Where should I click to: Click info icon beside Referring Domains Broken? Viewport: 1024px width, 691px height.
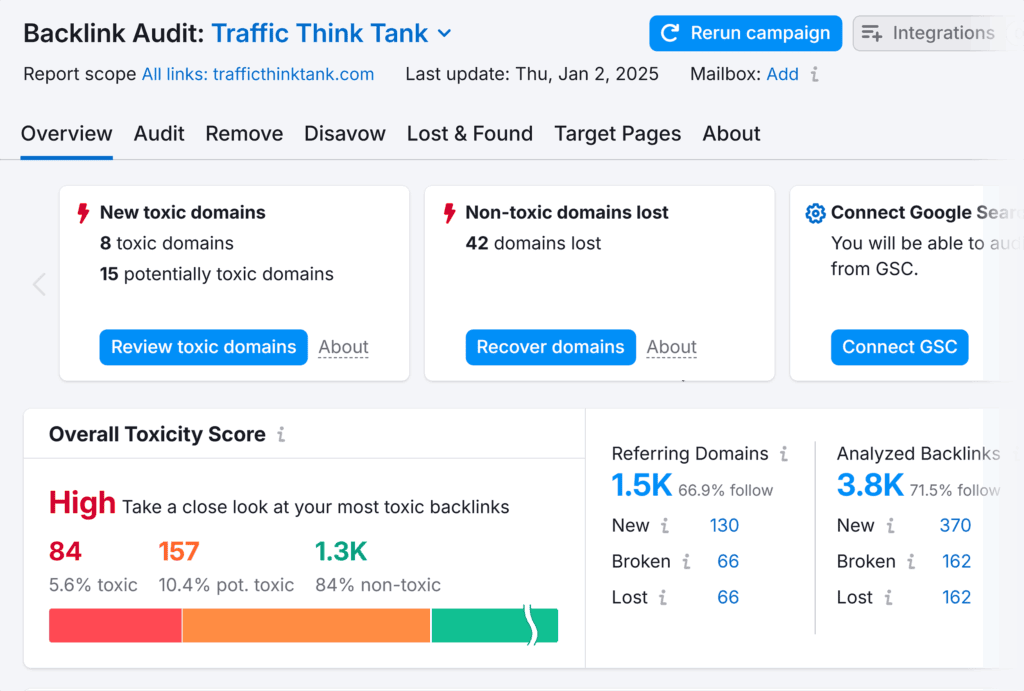pyautogui.click(x=686, y=562)
